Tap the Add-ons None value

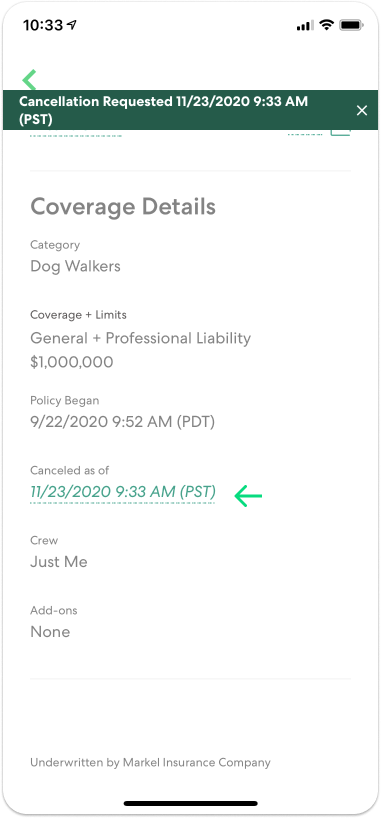pyautogui.click(x=50, y=632)
